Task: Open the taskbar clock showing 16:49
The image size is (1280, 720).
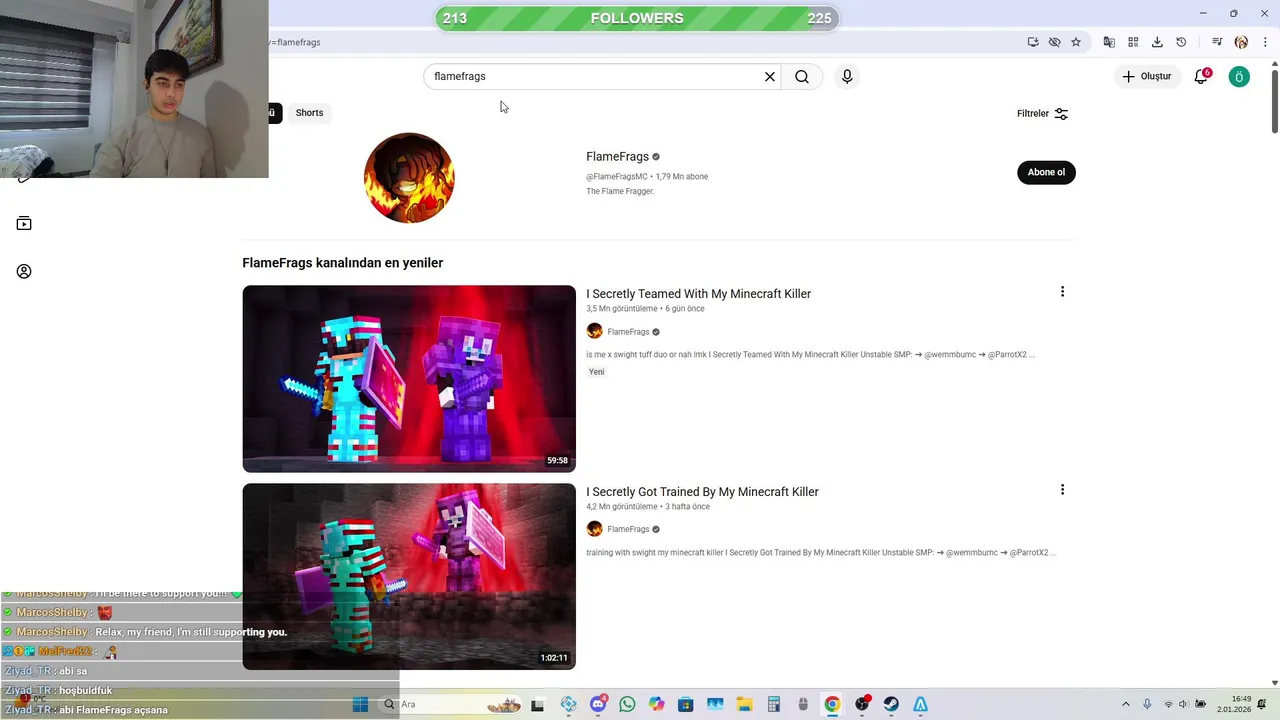Action: tap(1234, 705)
